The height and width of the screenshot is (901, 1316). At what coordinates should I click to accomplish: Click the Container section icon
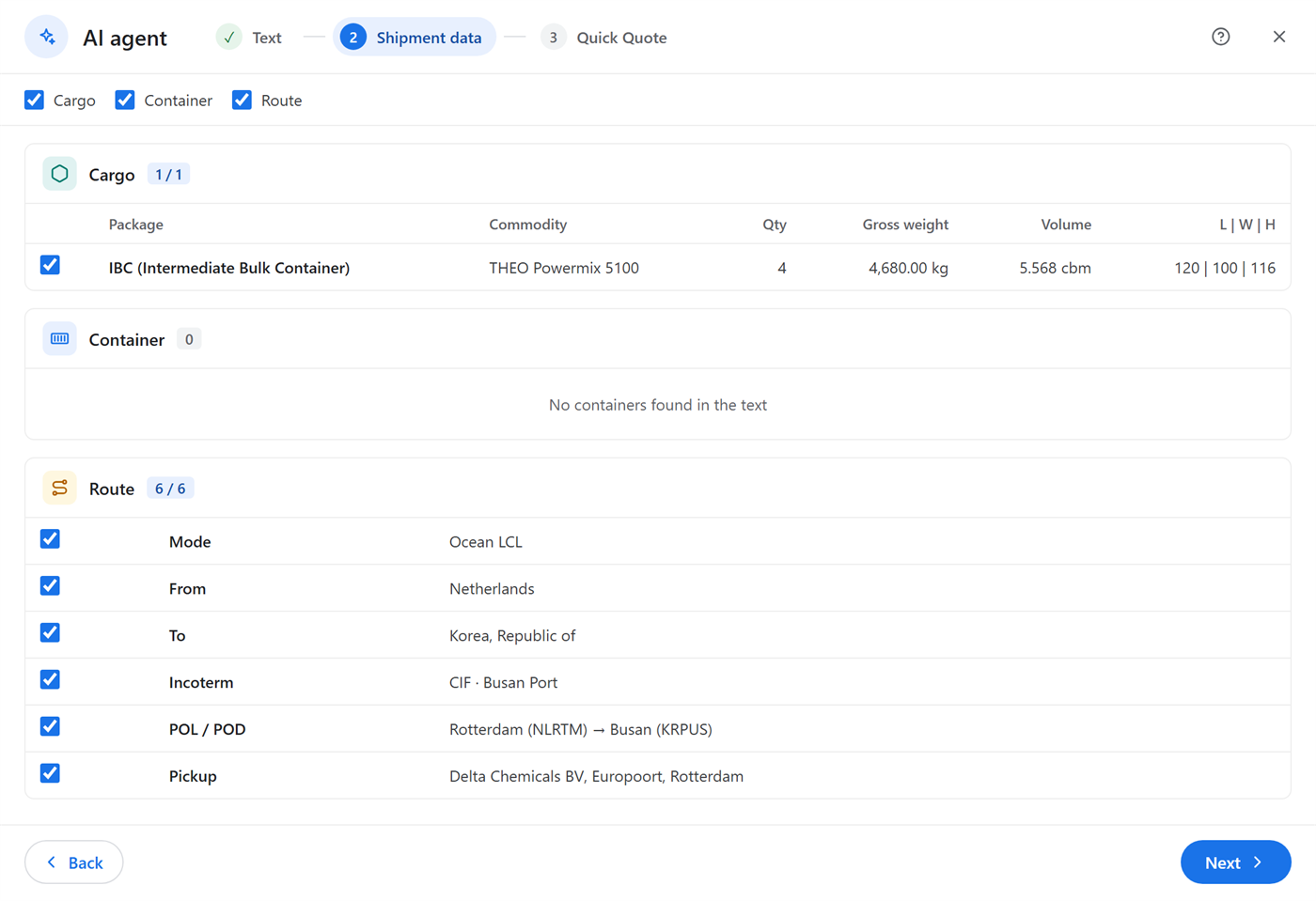[59, 339]
